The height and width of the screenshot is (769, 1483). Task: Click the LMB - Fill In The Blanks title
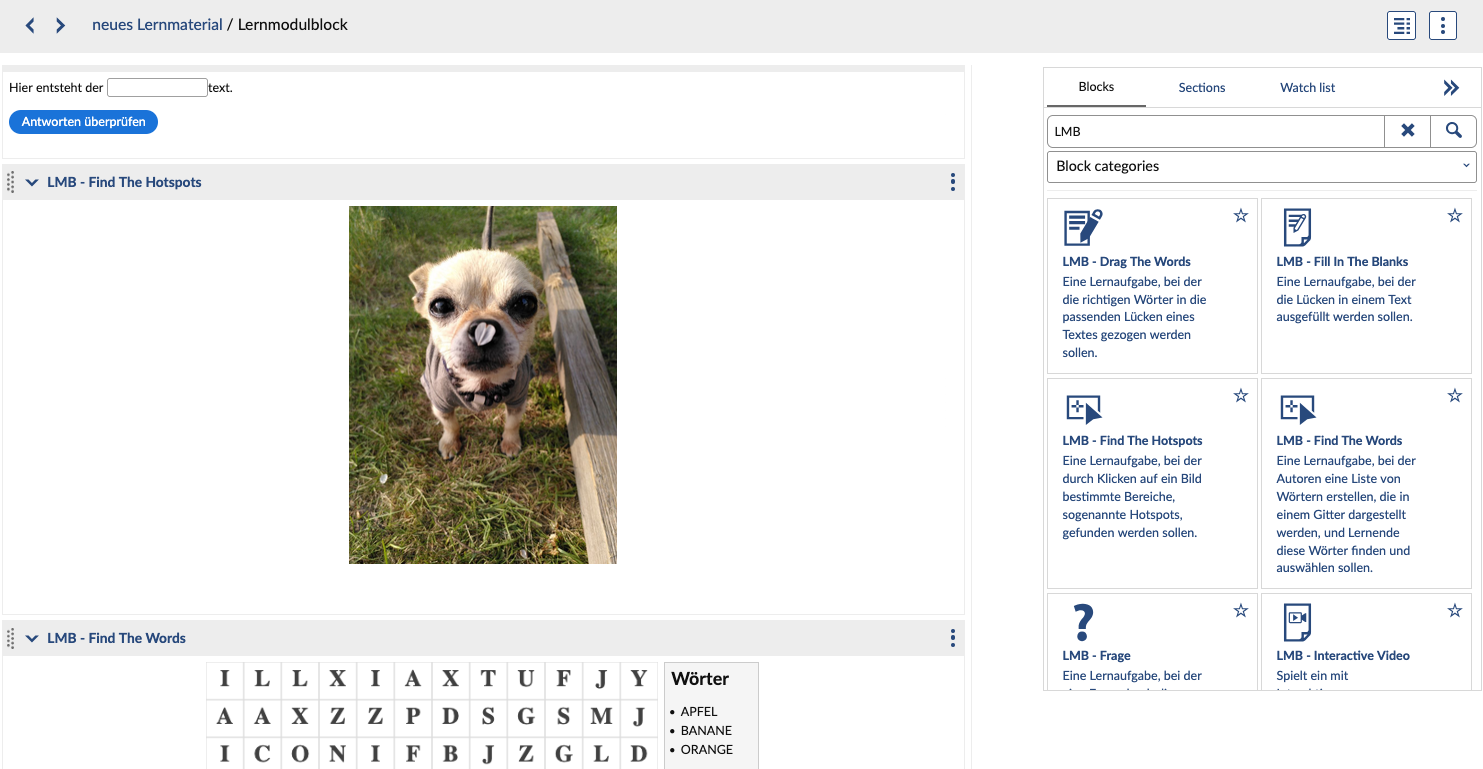[x=1342, y=262]
